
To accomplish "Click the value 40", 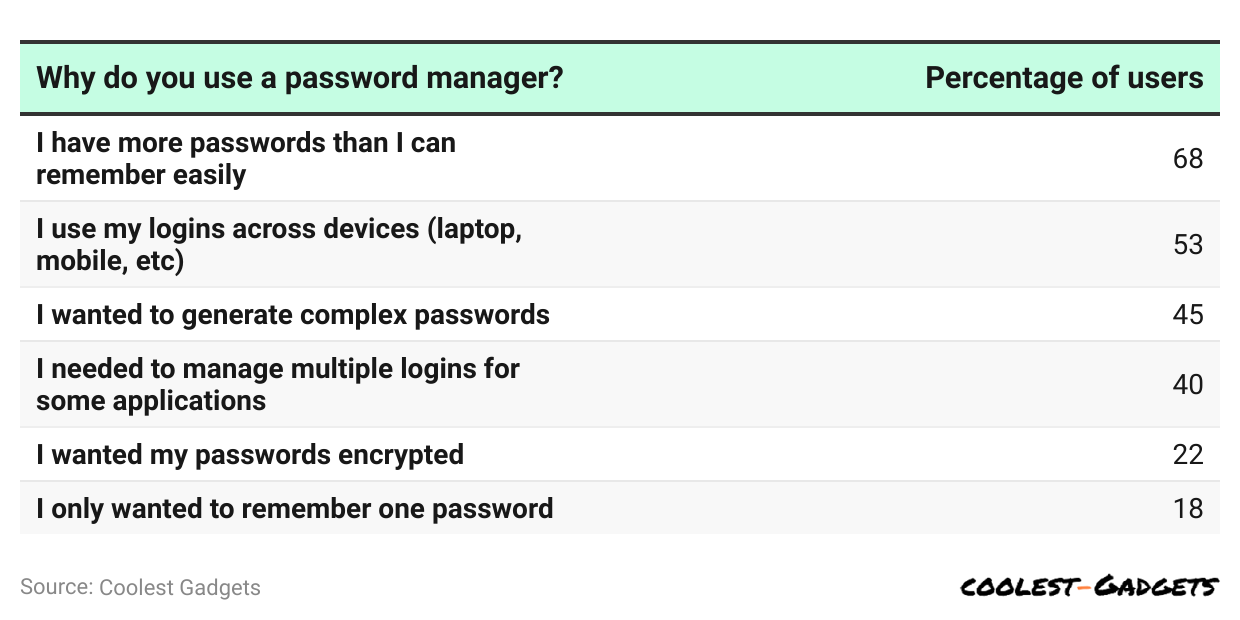I will pos(1188,385).
